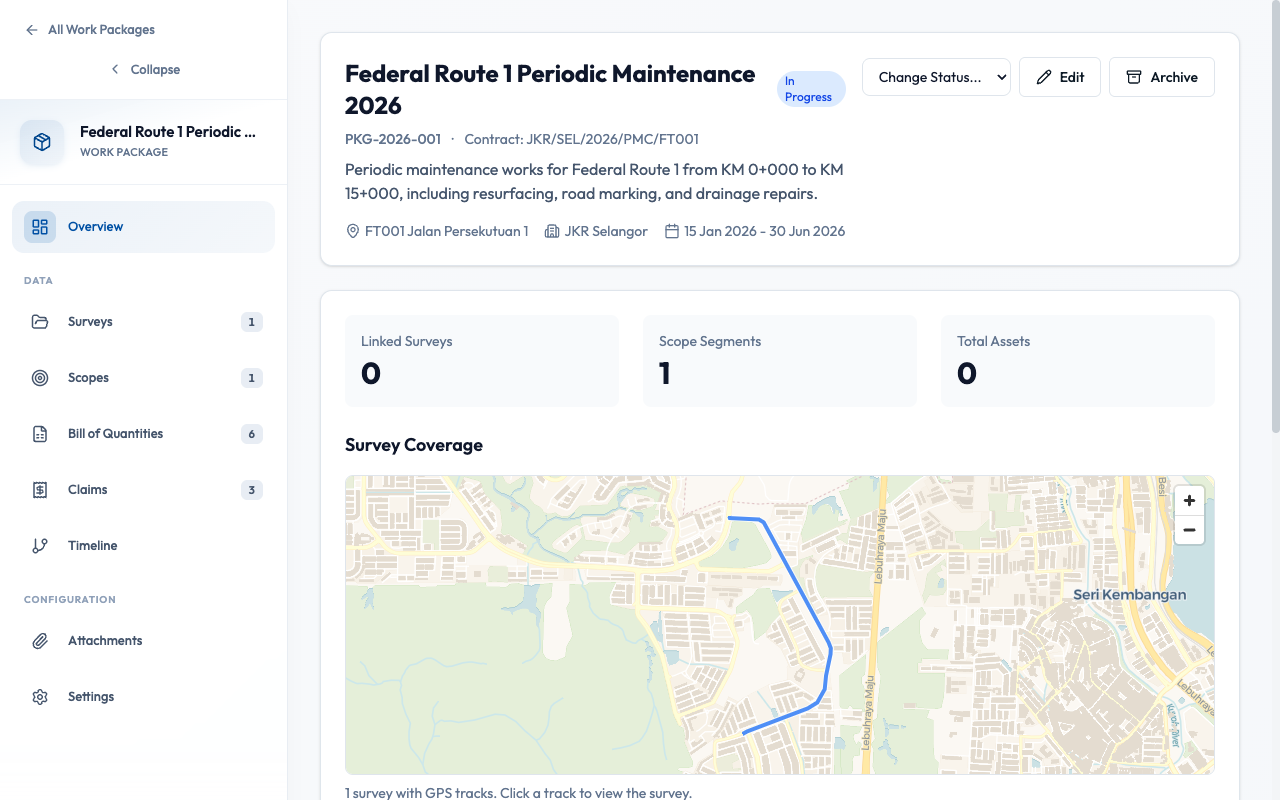Open Bill of Quantities via its document icon

[39, 433]
